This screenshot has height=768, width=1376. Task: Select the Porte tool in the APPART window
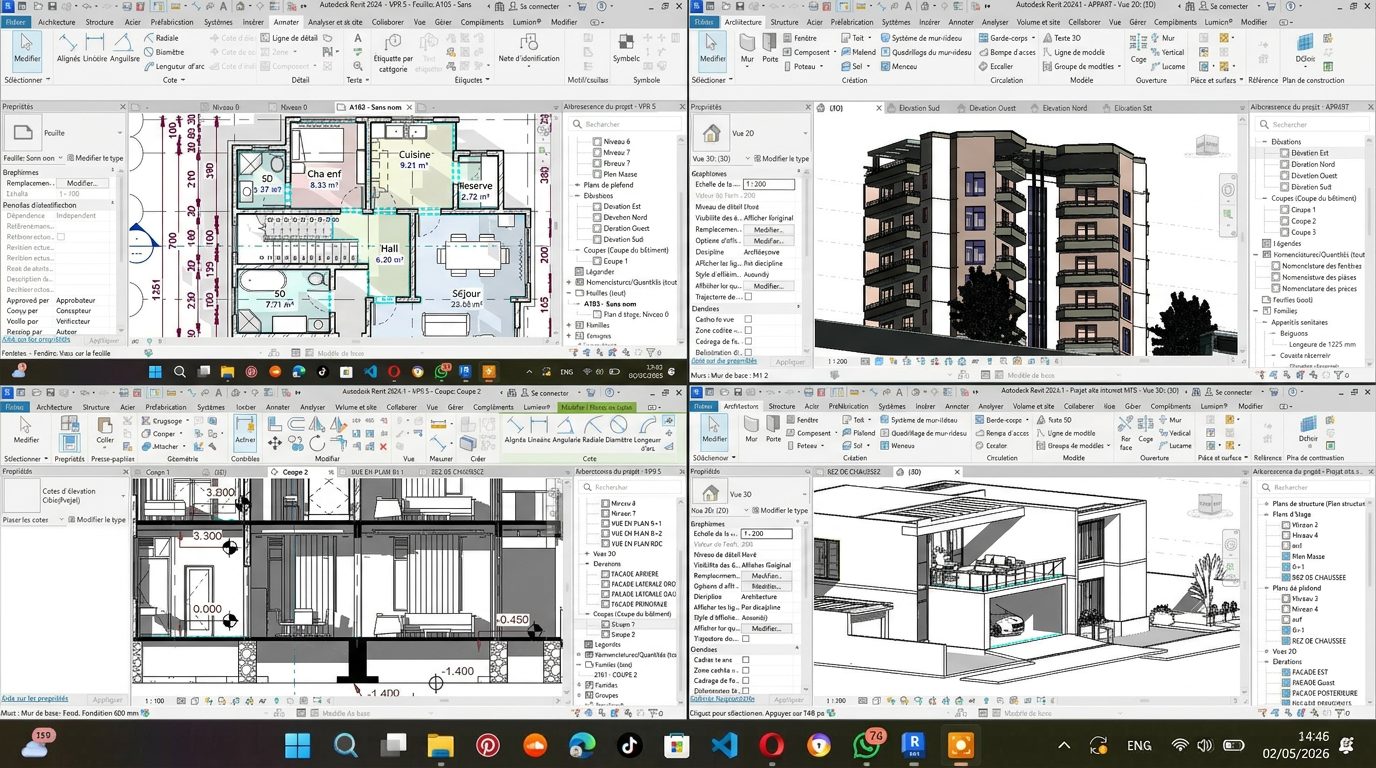(x=770, y=47)
